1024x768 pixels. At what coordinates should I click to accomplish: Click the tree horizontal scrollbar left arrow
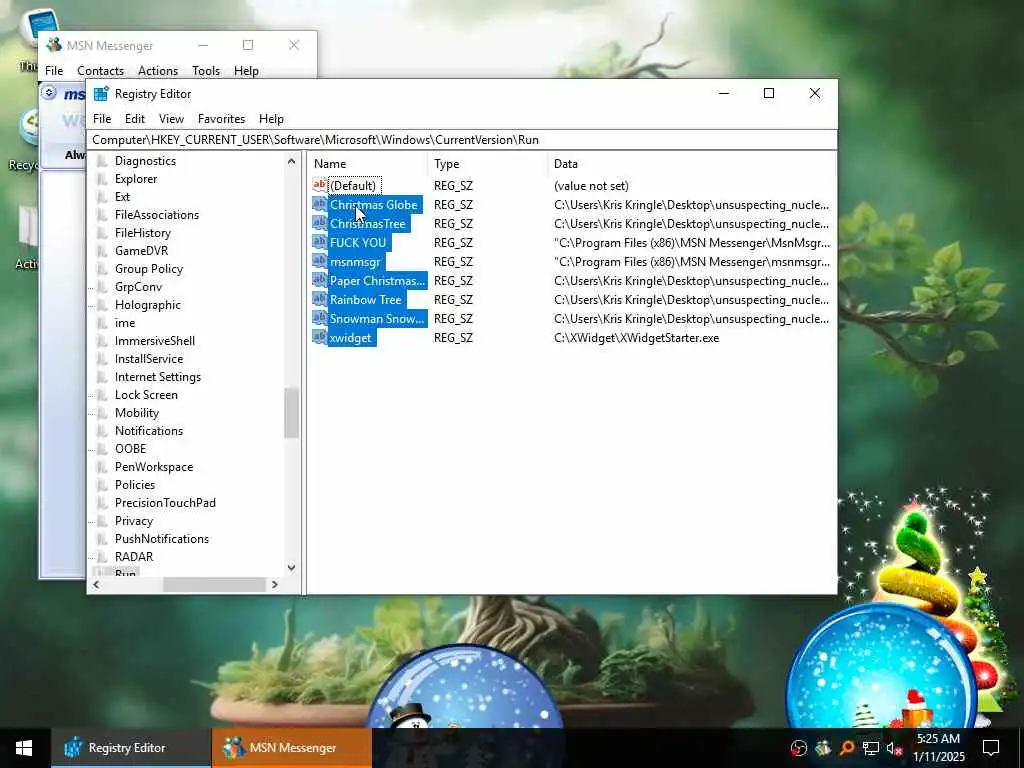click(x=96, y=584)
